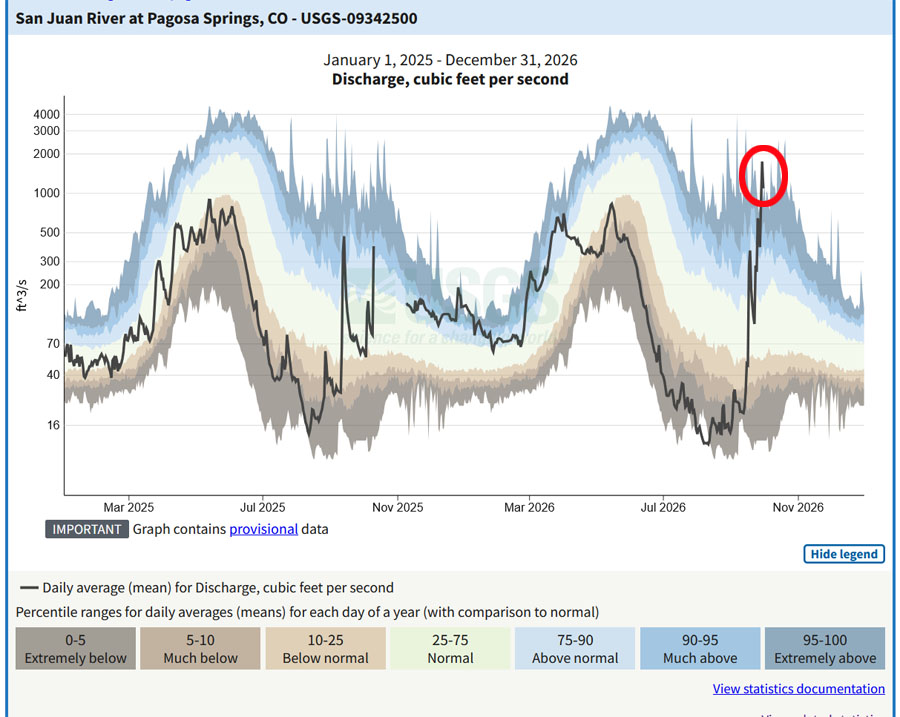Click the percentile ranges description text
The image size is (900, 717).
pos(307,612)
